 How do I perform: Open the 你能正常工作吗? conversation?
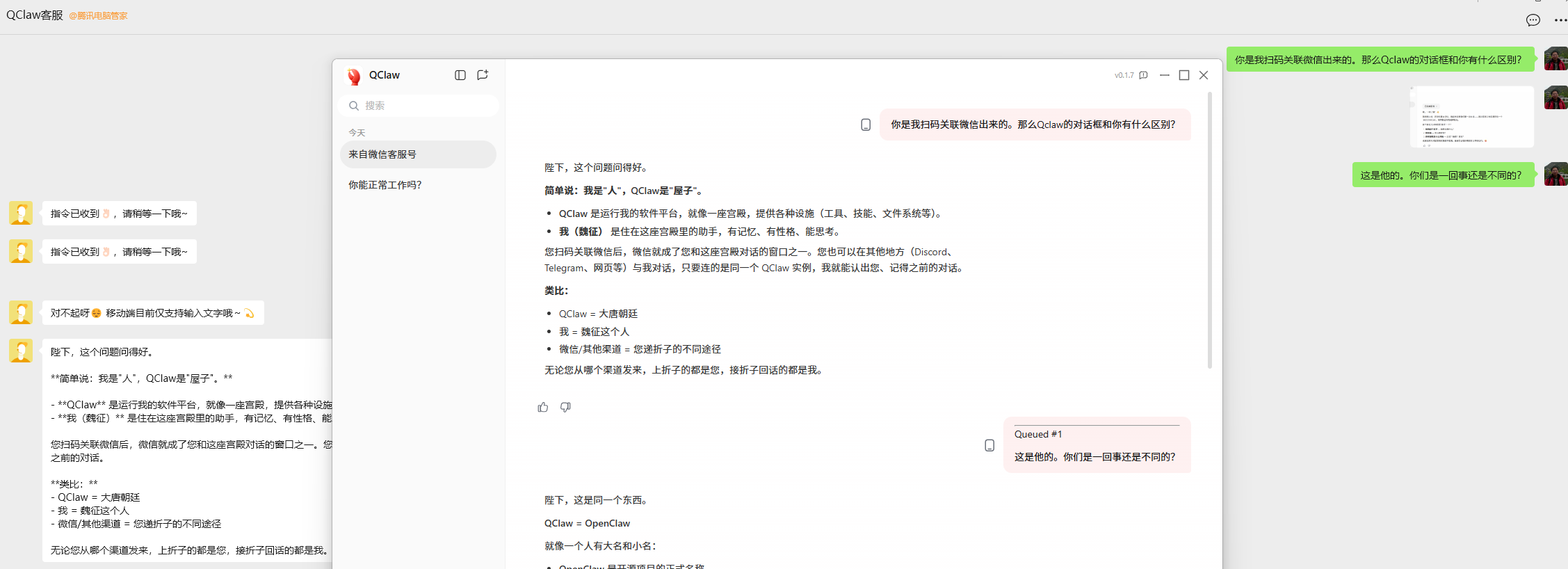(418, 185)
